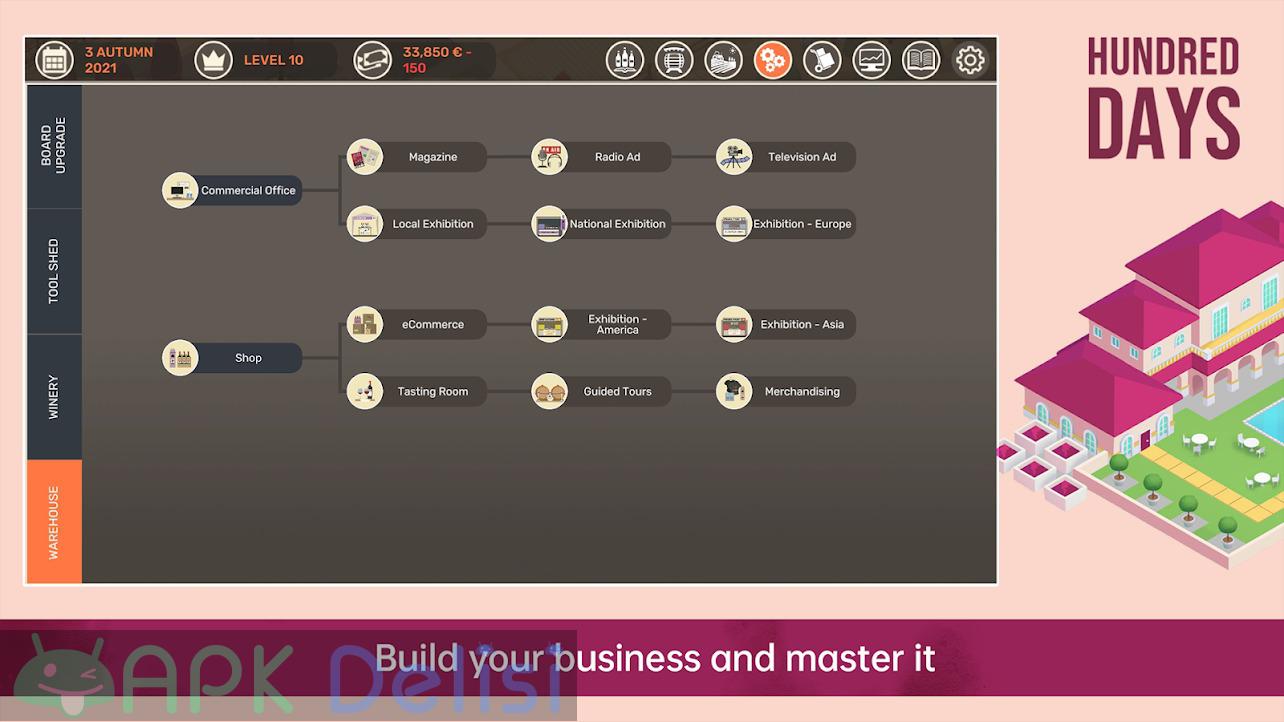Select the orange gears upgrades icon
The height and width of the screenshot is (722, 1284).
point(772,60)
